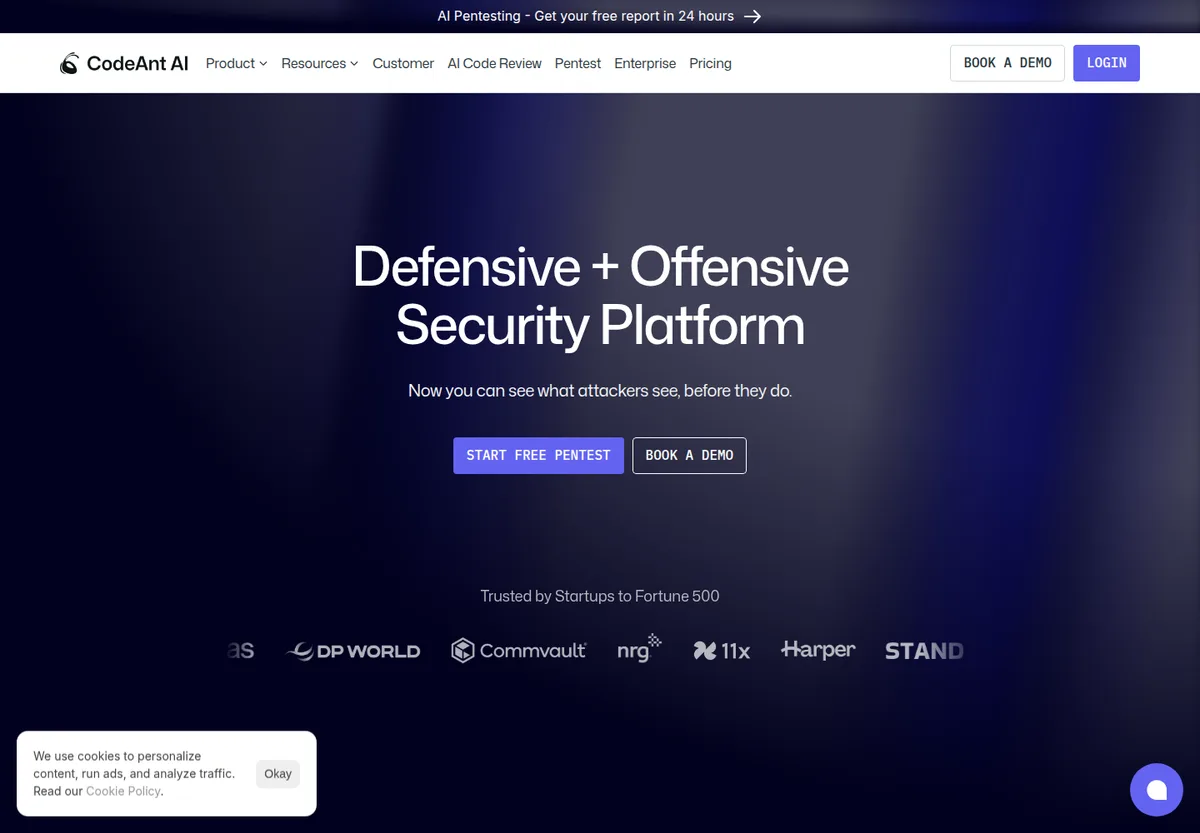Viewport: 1200px width, 833px height.
Task: Go to AI Code Review
Action: click(x=494, y=63)
